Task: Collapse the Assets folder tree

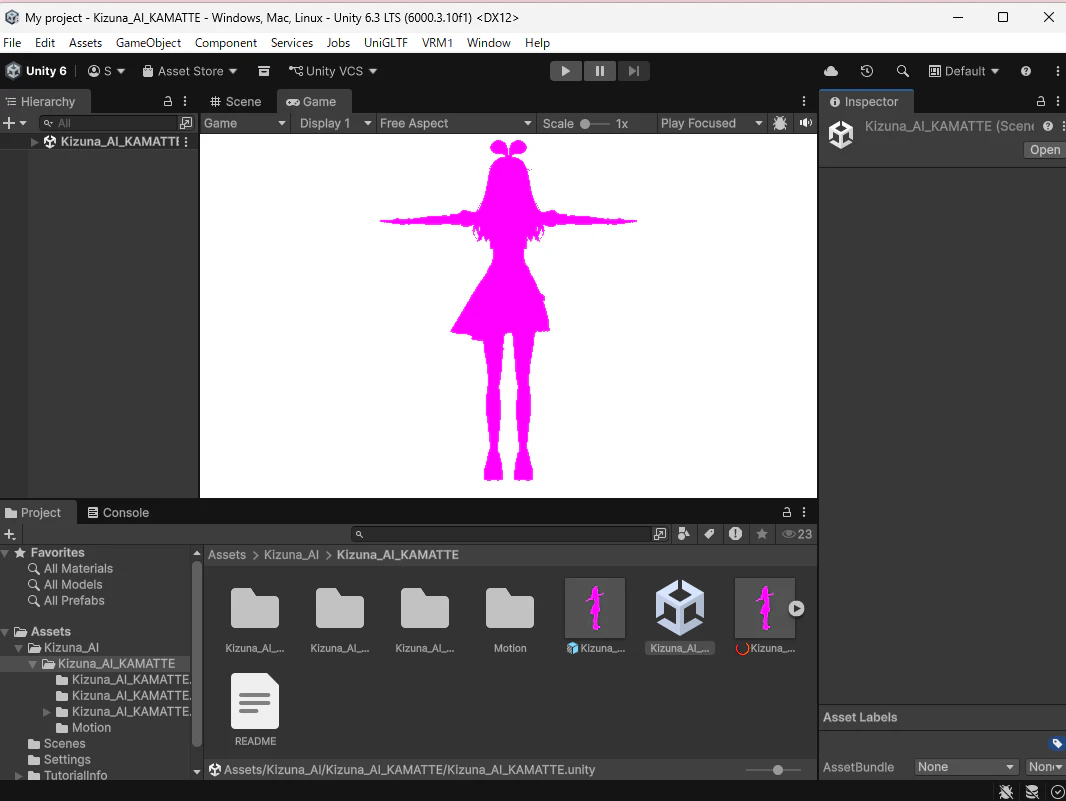Action: coord(5,632)
